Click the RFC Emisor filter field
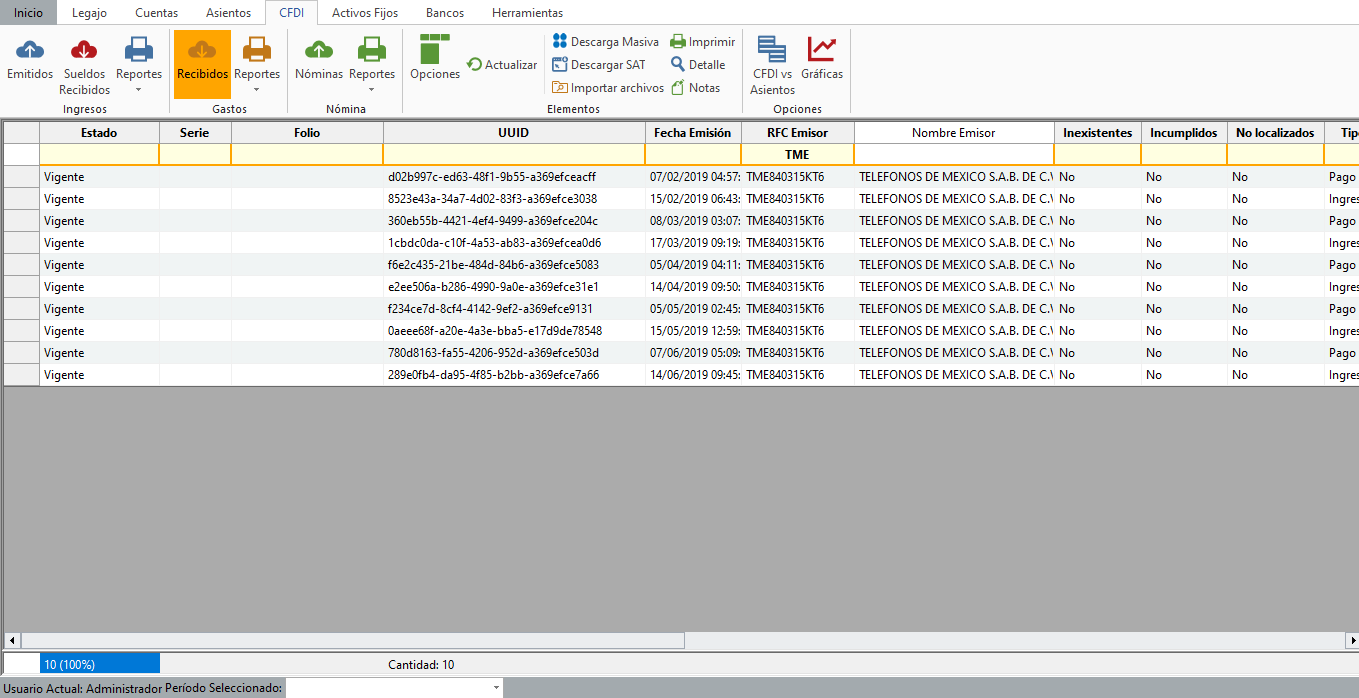The width and height of the screenshot is (1359, 698). 797,155
